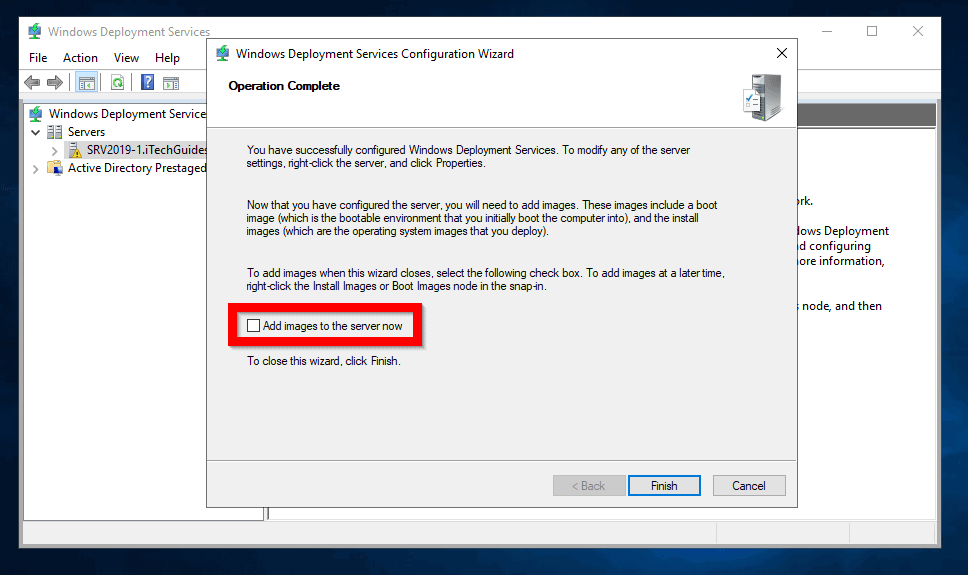Click the Forward arrow toolbar icon
The height and width of the screenshot is (575, 968).
pyautogui.click(x=54, y=83)
